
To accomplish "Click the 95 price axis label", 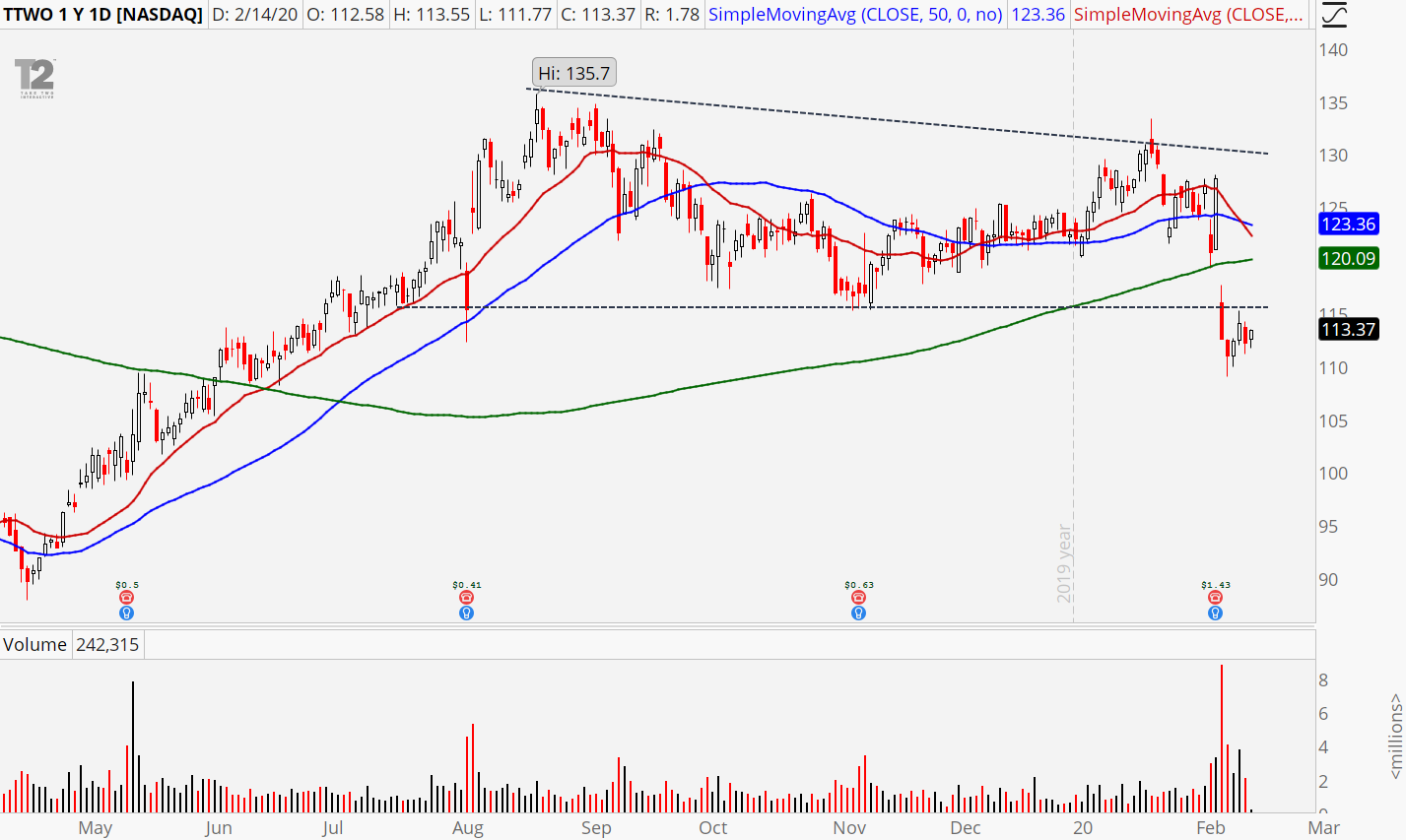I will point(1328,527).
